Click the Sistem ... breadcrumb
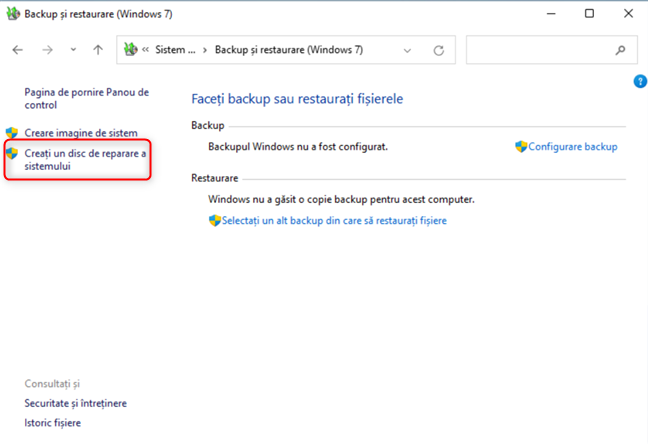The height and width of the screenshot is (444, 648). point(175,50)
